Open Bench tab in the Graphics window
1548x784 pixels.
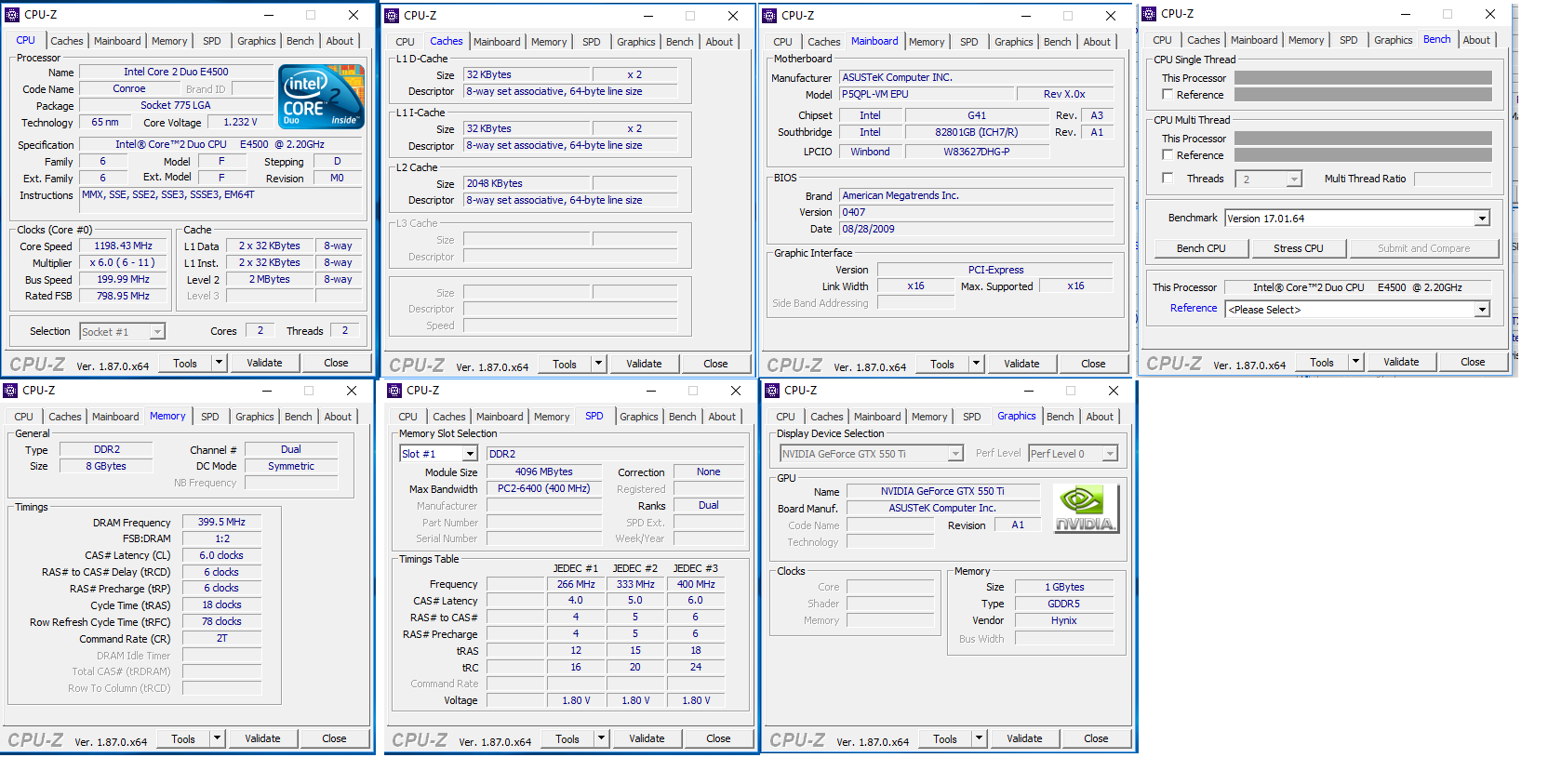(x=1060, y=417)
